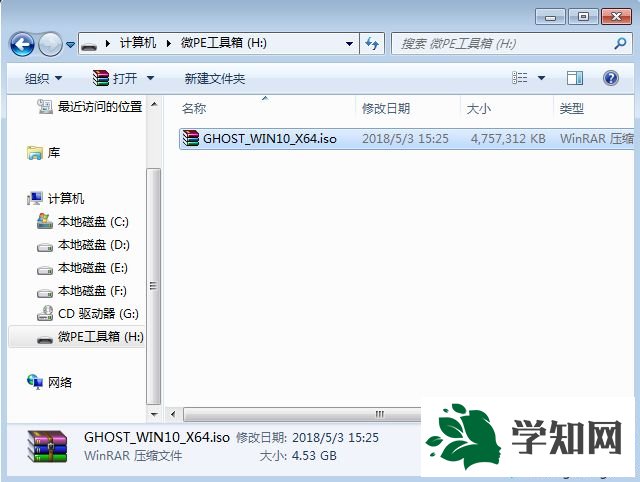Click the 本地磁盘 (E:) drive icon
Image resolution: width=640 pixels, height=482 pixels.
45,270
